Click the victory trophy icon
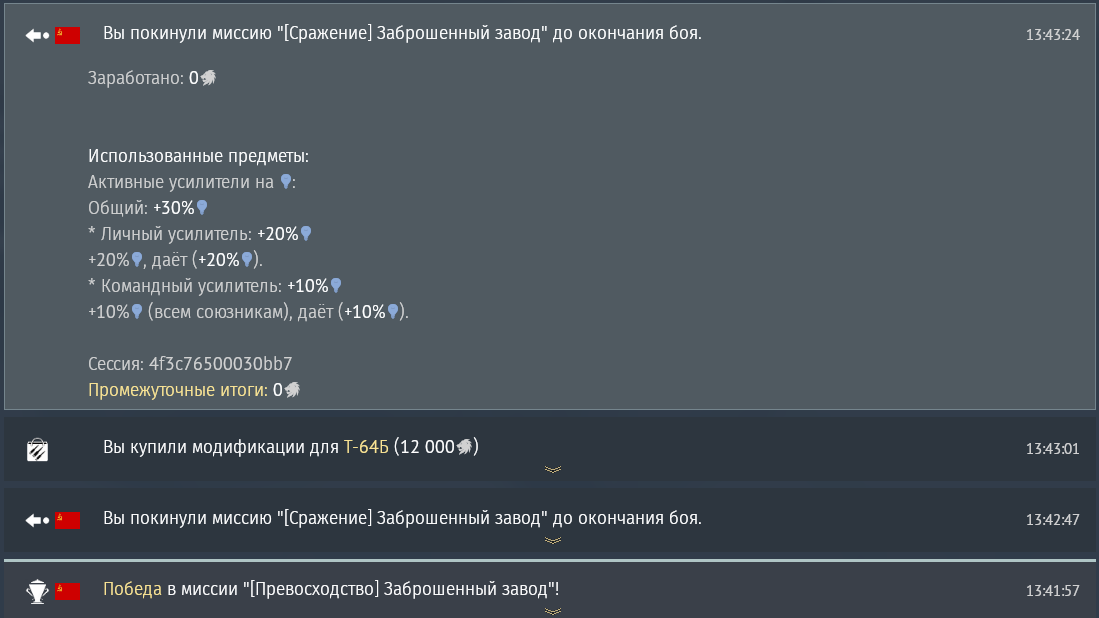The width and height of the screenshot is (1099, 618). click(37, 591)
